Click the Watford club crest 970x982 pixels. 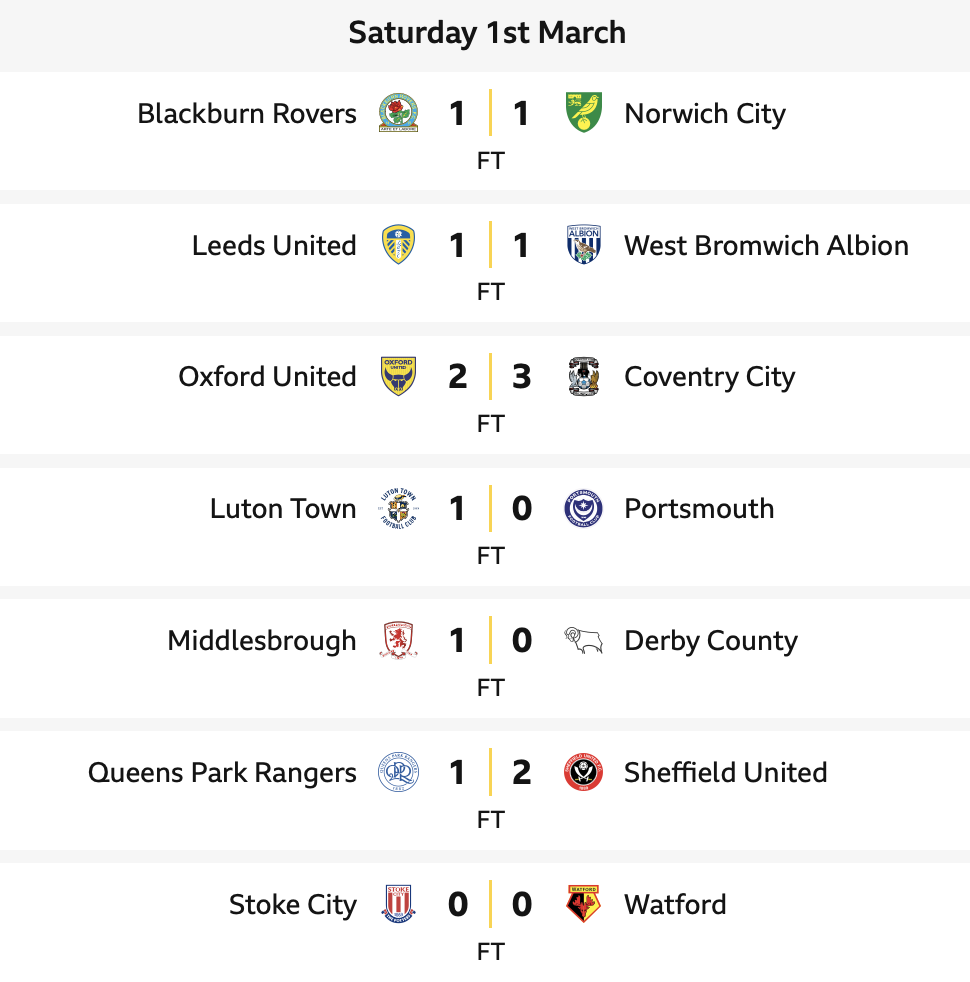coord(583,905)
